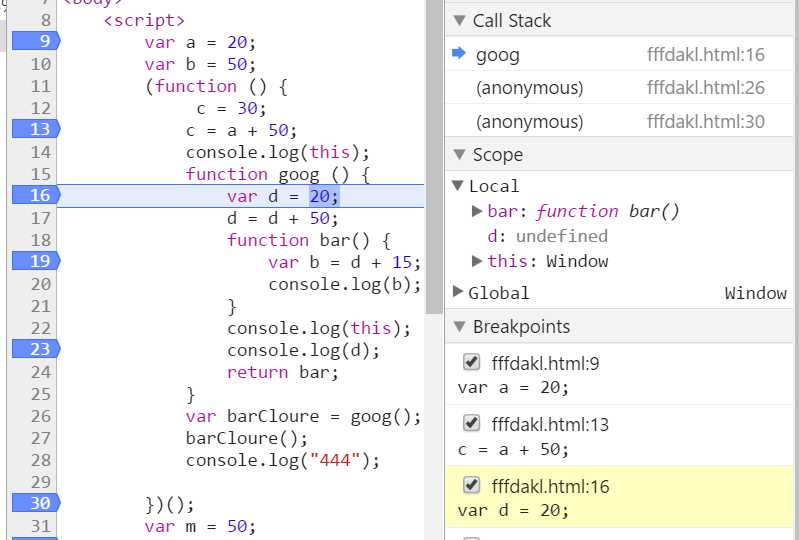Click line number 21 in the gutter
The image size is (799, 540).
point(40,305)
